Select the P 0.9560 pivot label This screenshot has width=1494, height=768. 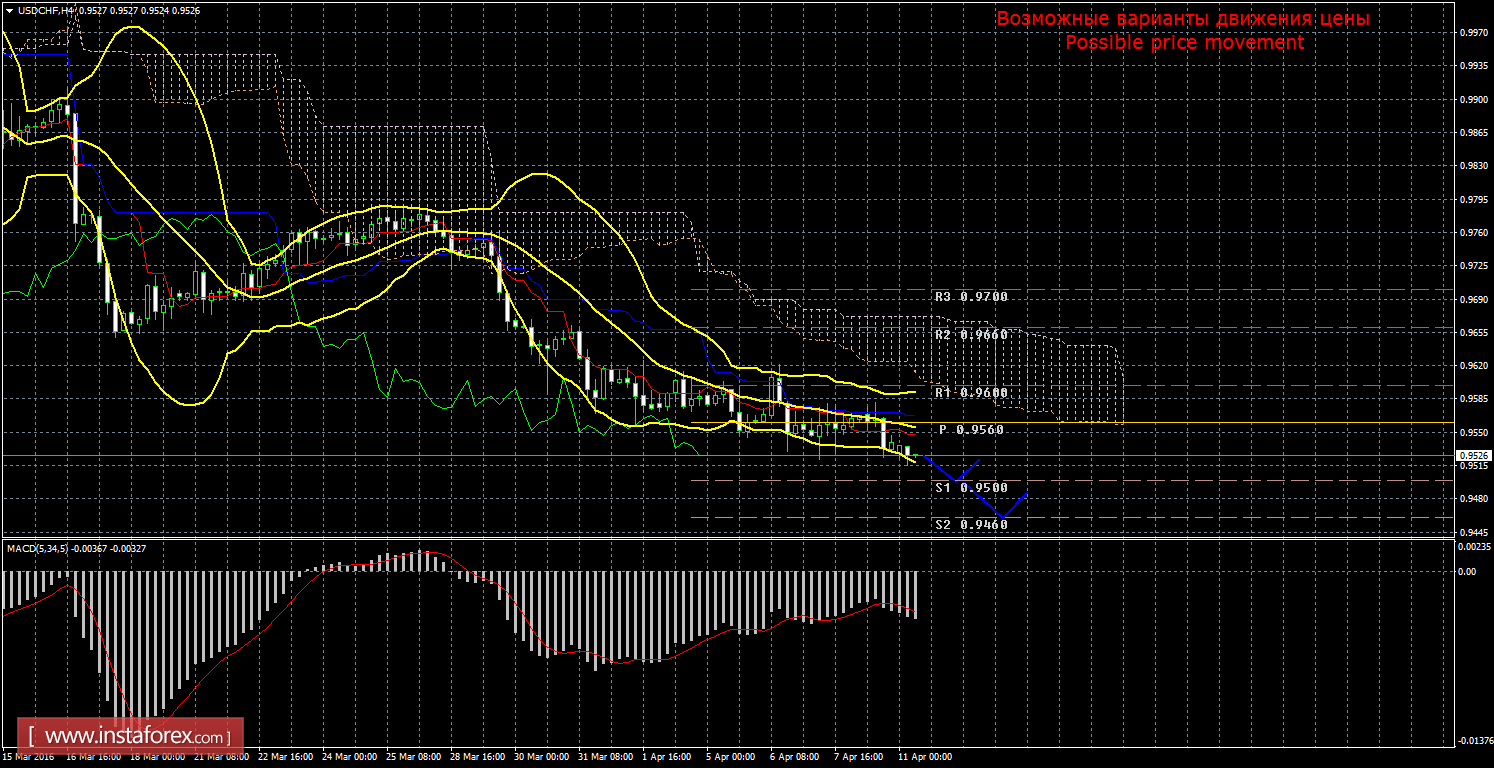971,429
